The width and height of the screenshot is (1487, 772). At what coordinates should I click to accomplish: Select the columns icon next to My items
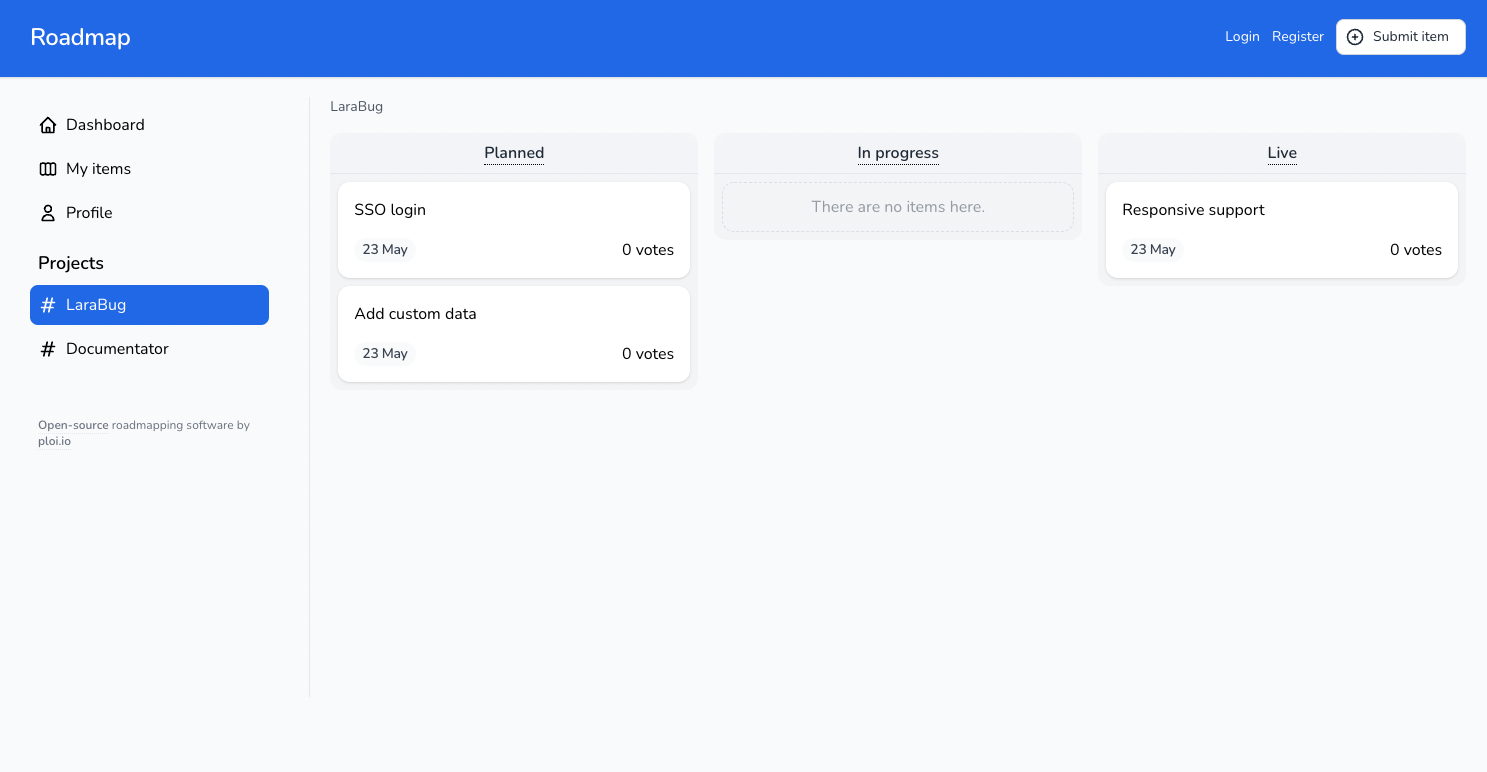48,168
